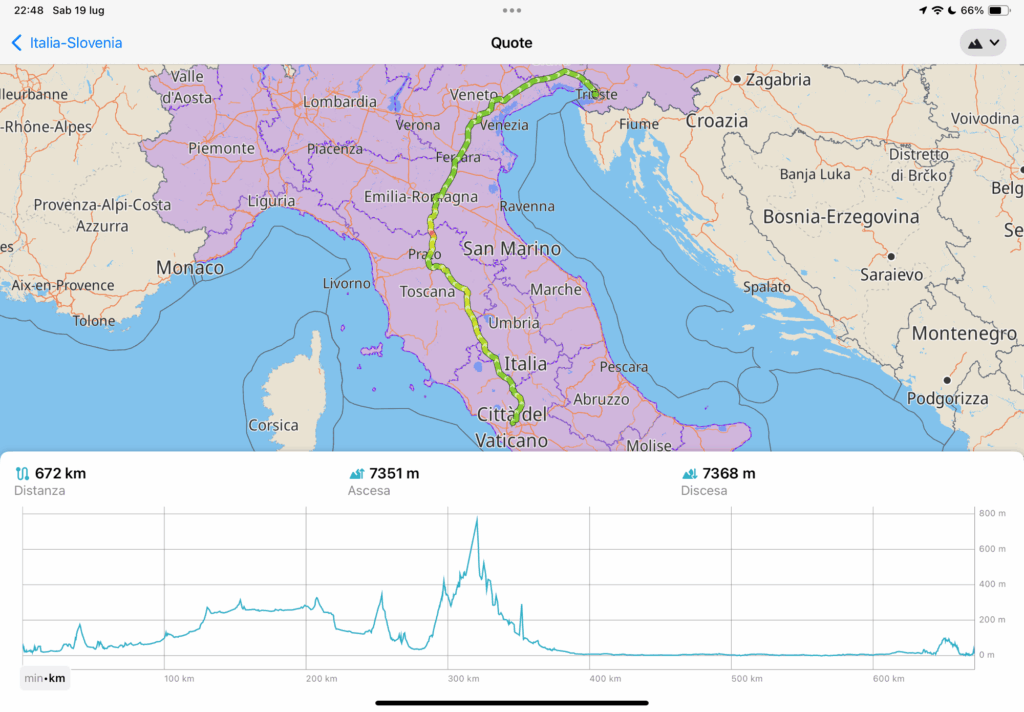This screenshot has width=1024, height=712.
Task: Tap the 300 km axis label
Action: pos(464,679)
